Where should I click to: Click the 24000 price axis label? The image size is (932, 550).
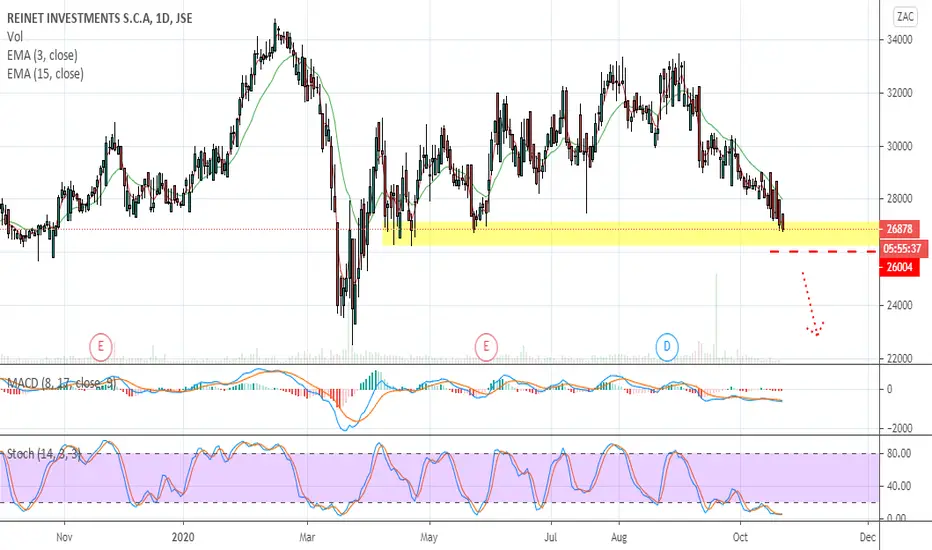[899, 306]
